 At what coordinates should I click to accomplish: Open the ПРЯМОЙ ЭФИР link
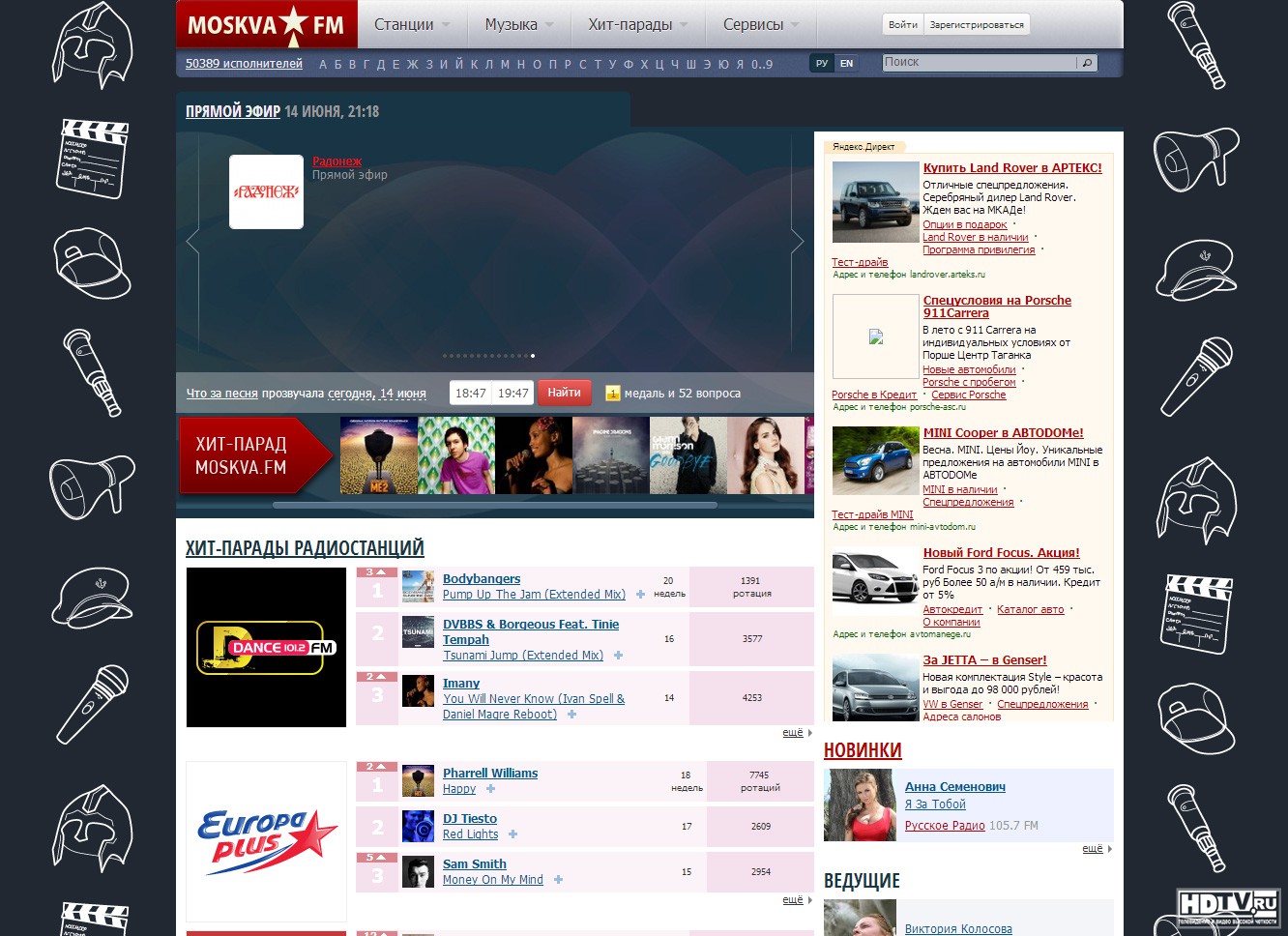[x=233, y=111]
